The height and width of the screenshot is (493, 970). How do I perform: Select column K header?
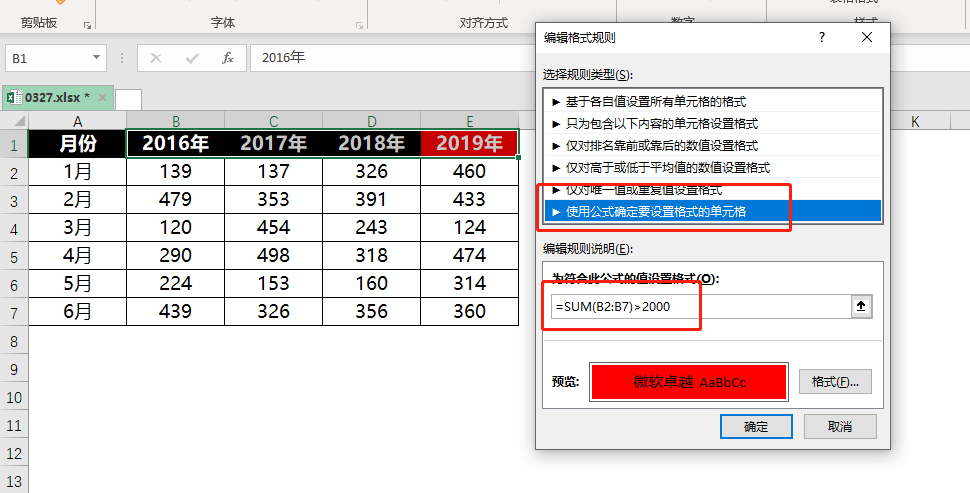pyautogui.click(x=914, y=121)
